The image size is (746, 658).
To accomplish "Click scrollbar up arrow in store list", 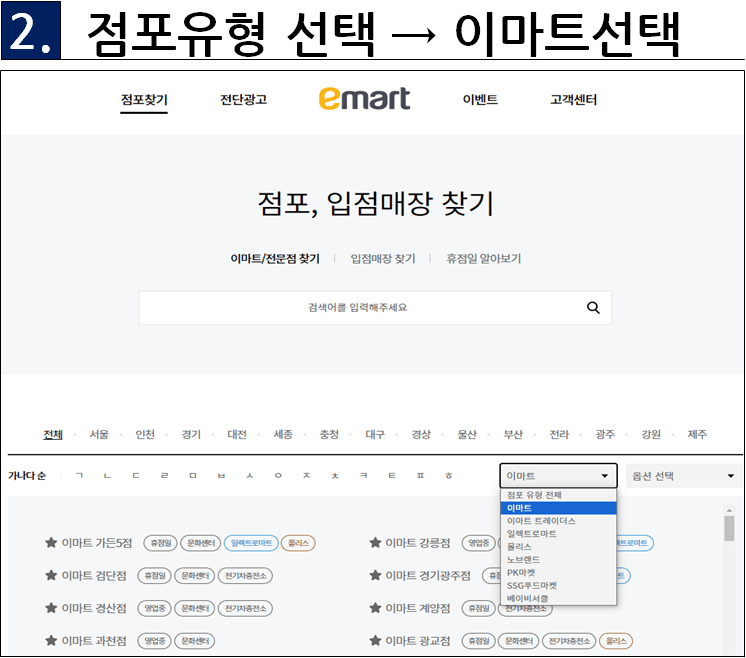I will (x=729, y=511).
